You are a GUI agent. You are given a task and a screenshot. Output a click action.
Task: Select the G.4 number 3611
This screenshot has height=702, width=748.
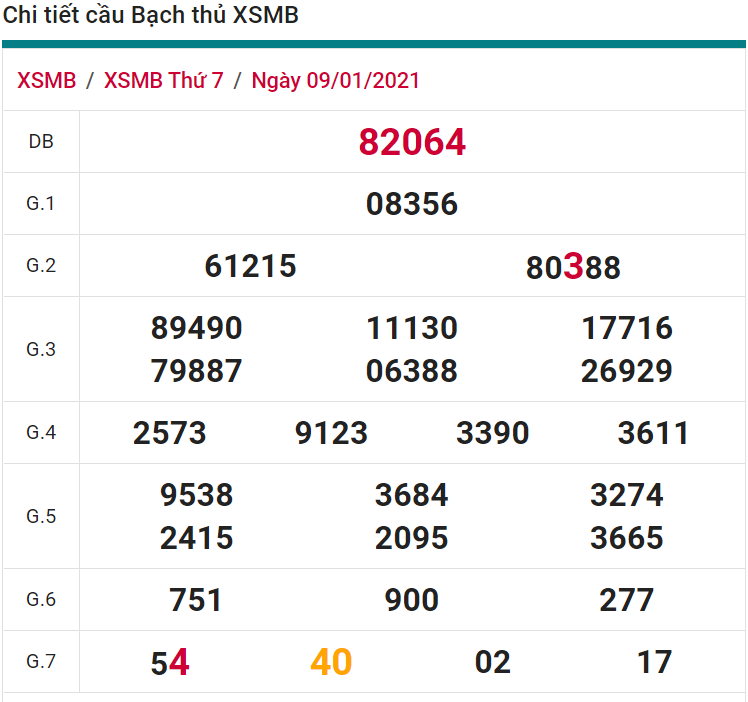coord(653,433)
